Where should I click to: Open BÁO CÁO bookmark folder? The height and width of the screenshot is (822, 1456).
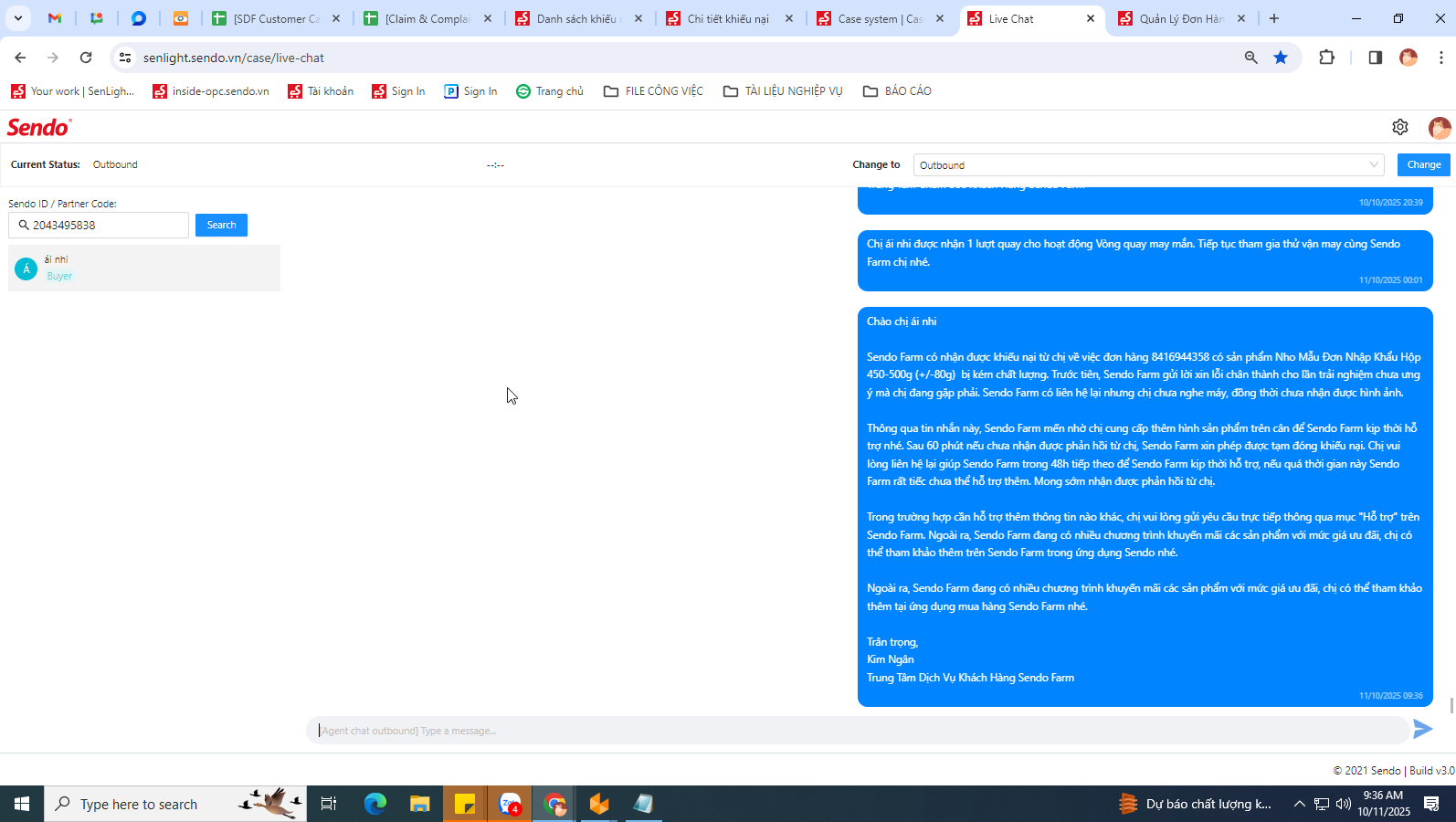(897, 91)
